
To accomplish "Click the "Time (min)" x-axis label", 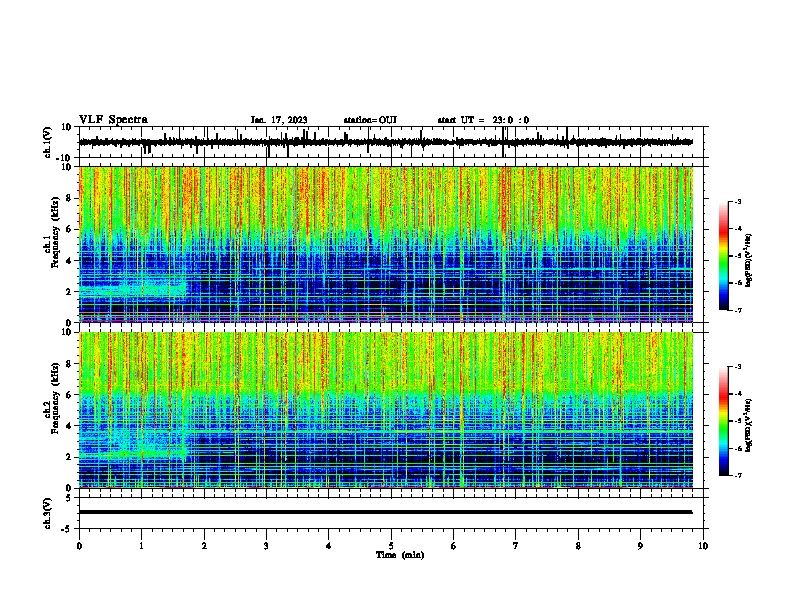I will point(400,555).
